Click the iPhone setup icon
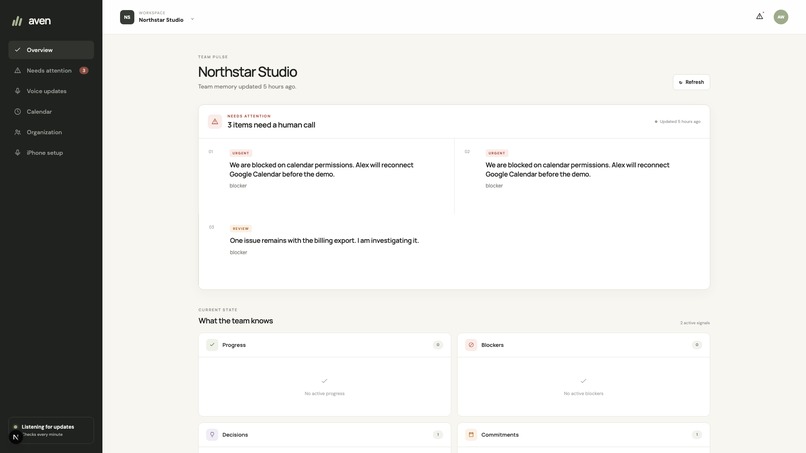806x453 pixels. [x=17, y=153]
